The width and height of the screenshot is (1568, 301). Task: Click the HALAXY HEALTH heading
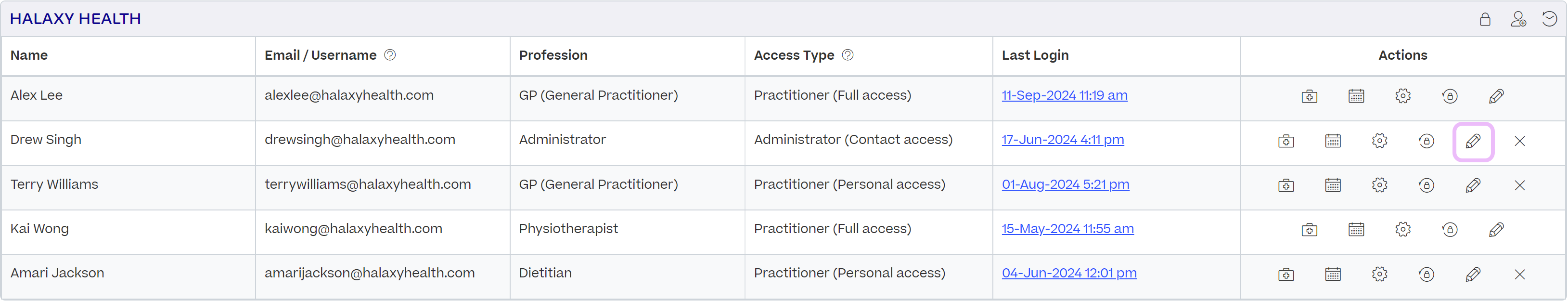[75, 18]
